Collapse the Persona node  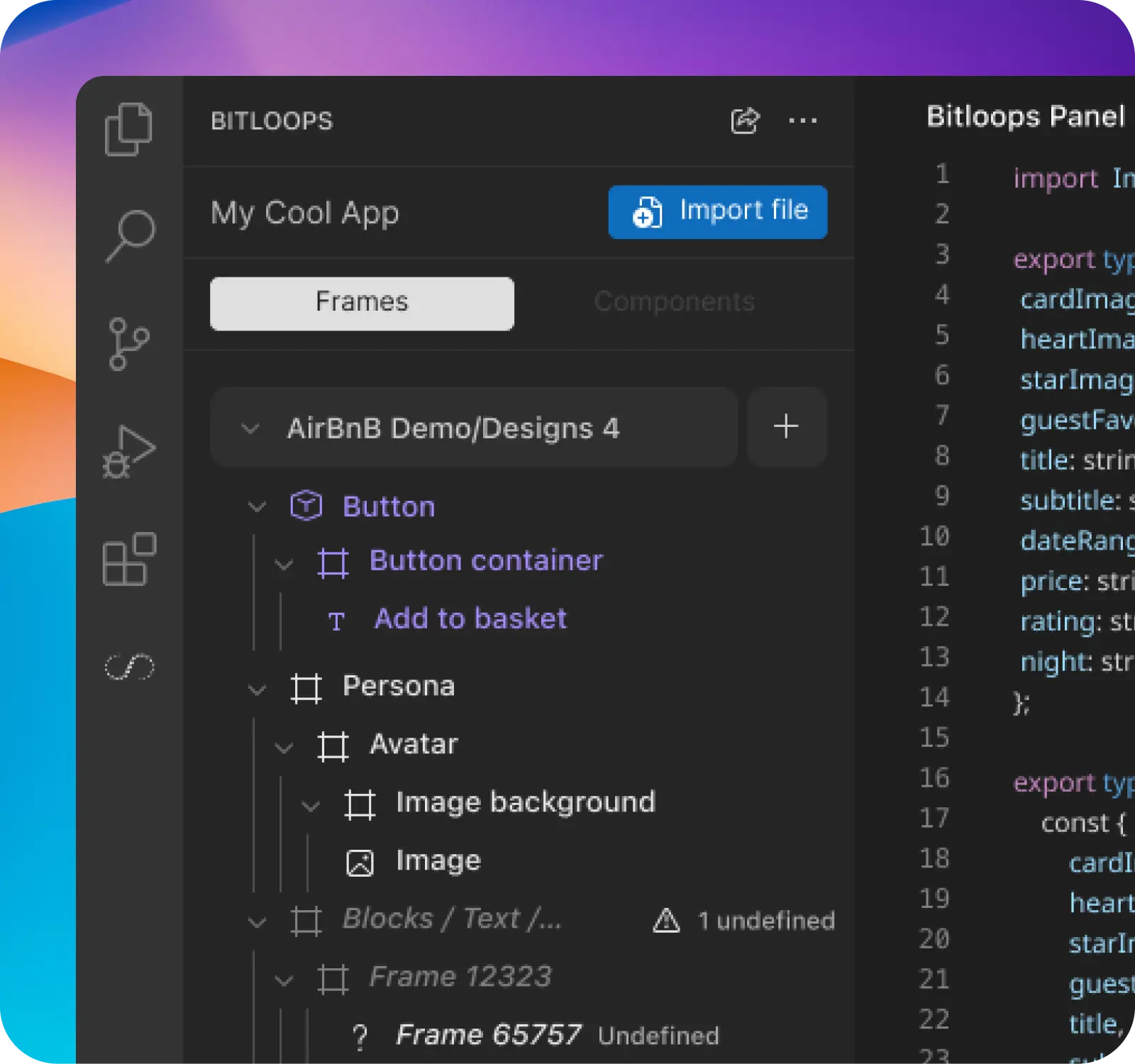point(257,687)
